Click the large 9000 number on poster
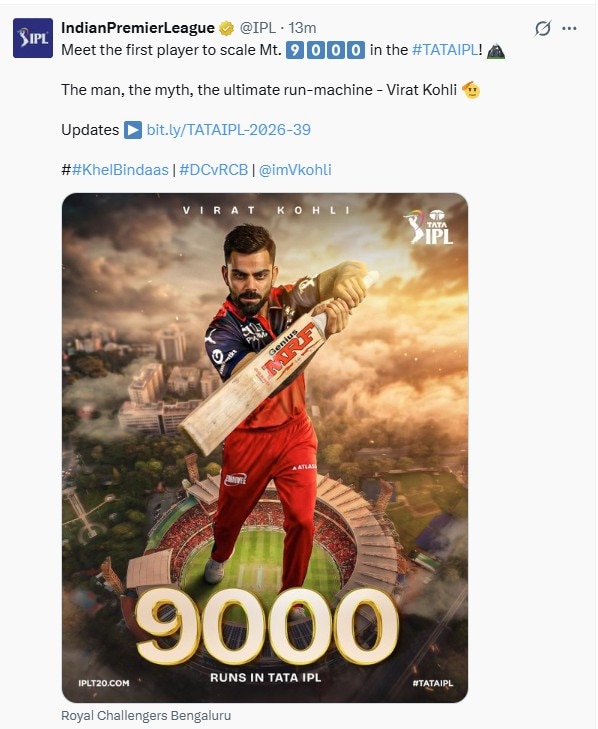 tap(266, 626)
